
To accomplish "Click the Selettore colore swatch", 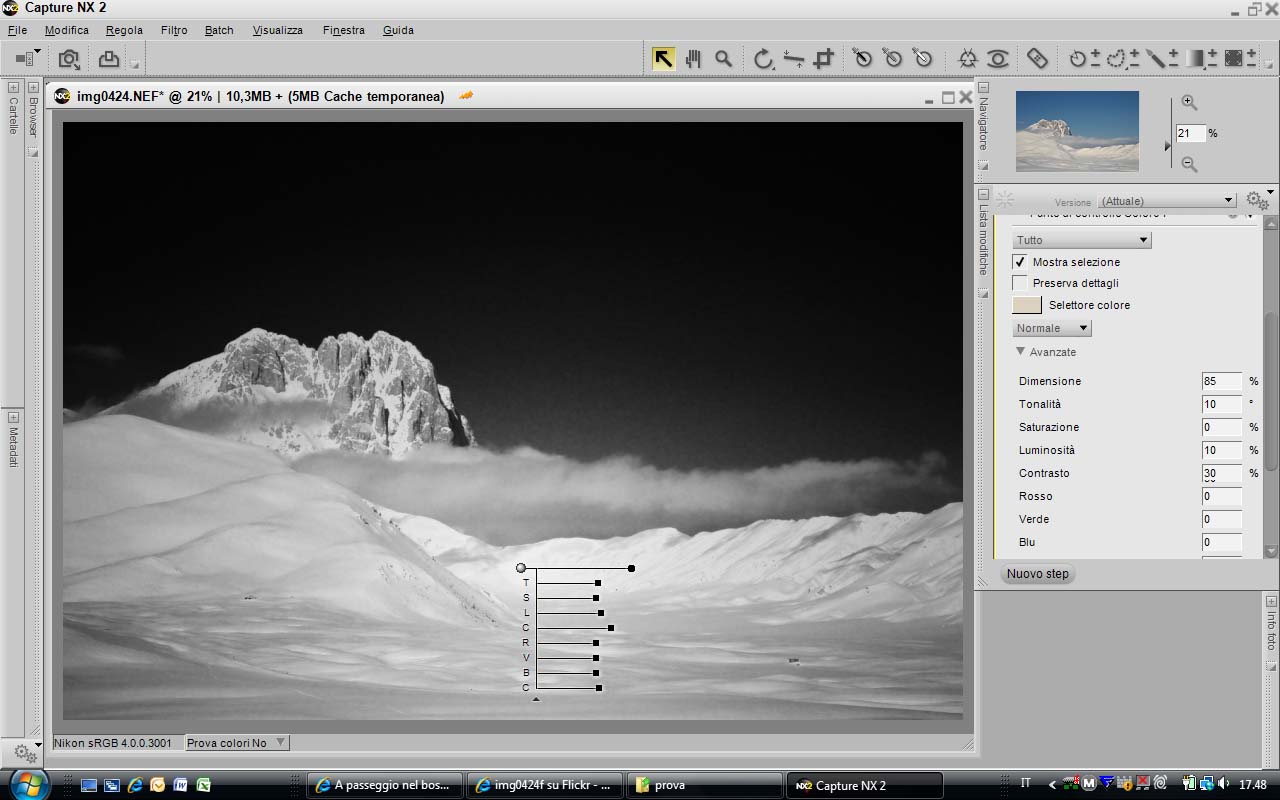I will 1027,305.
